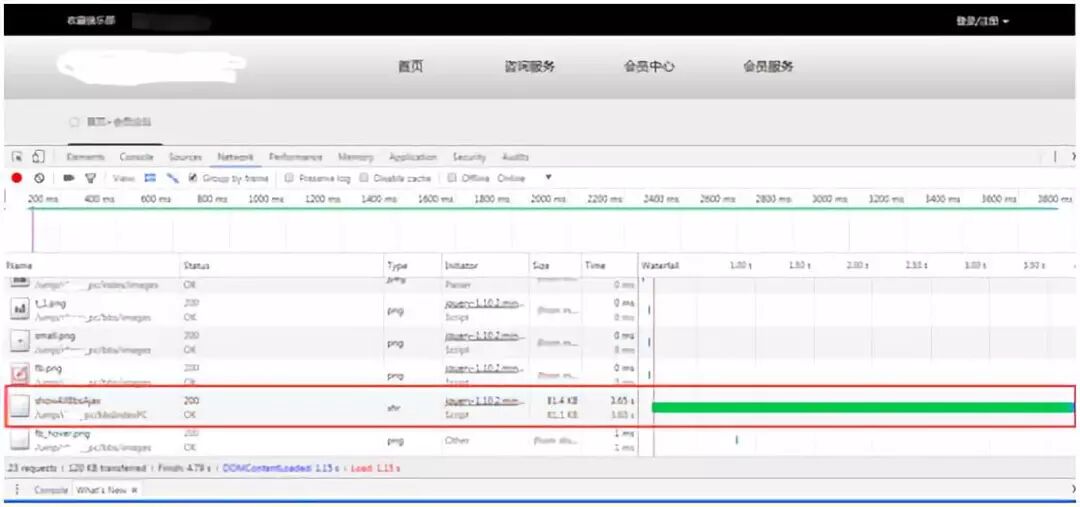Open the Sources tab
Image resolution: width=1080 pixels, height=507 pixels.
pyautogui.click(x=185, y=157)
